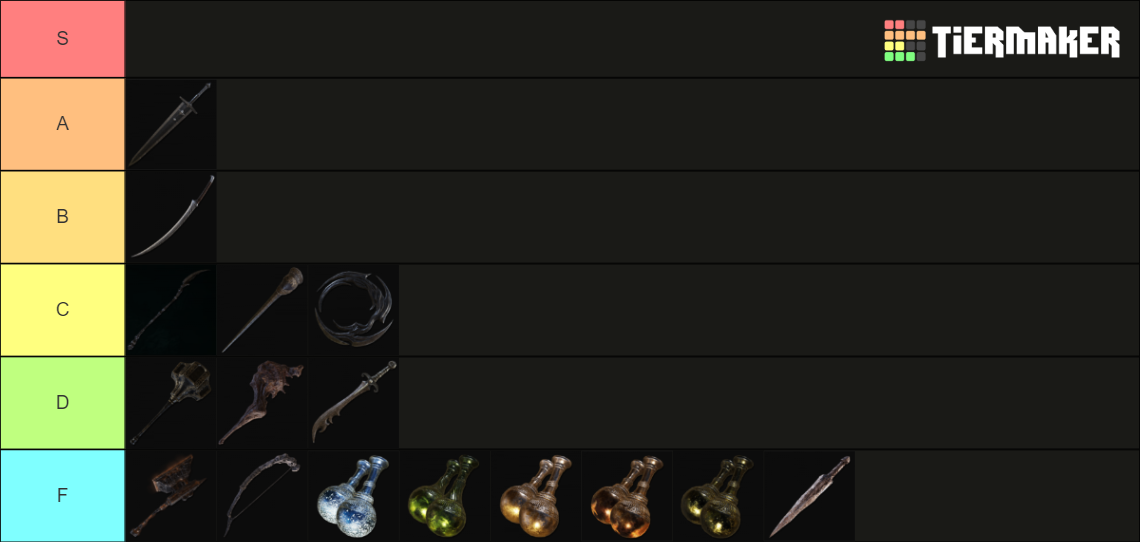Click the red S tier label
Image resolution: width=1140 pixels, height=542 pixels.
pos(63,39)
